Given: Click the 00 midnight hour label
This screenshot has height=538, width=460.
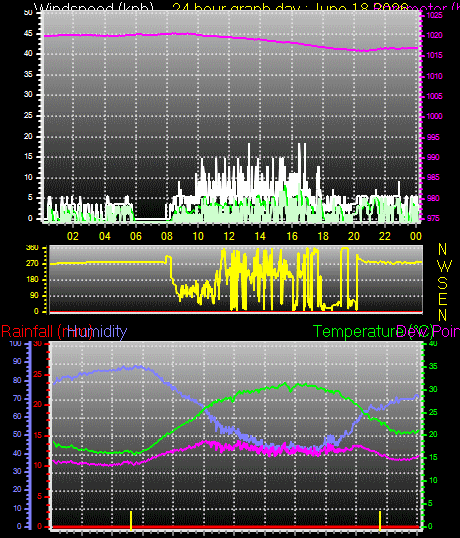Looking at the screenshot, I should click(416, 236).
